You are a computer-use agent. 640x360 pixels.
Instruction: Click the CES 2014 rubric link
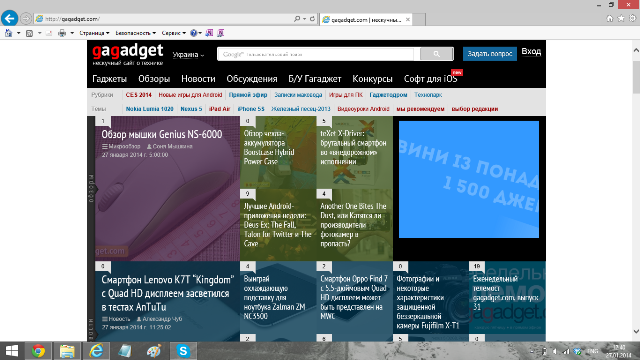(138, 95)
